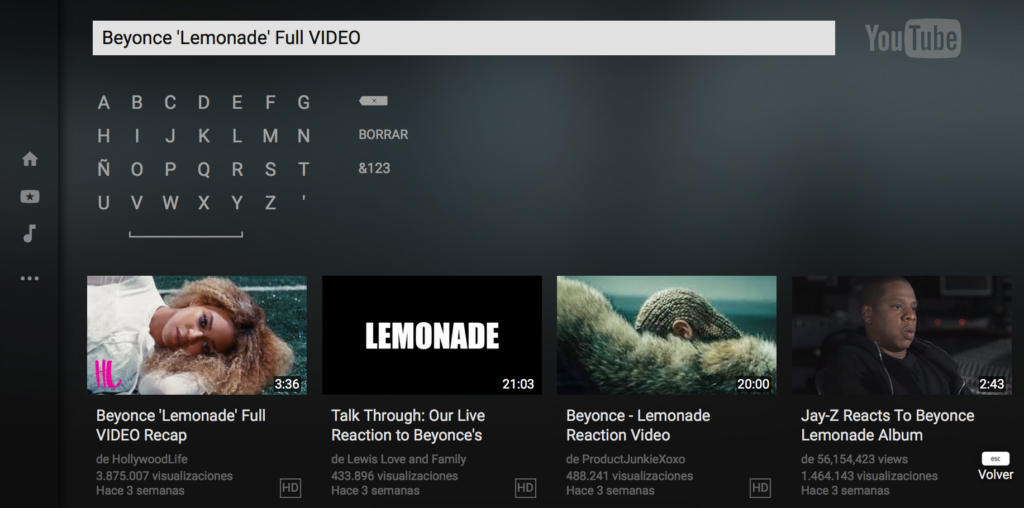Select letter I on the keyboard
The height and width of the screenshot is (508, 1024).
pos(136,136)
